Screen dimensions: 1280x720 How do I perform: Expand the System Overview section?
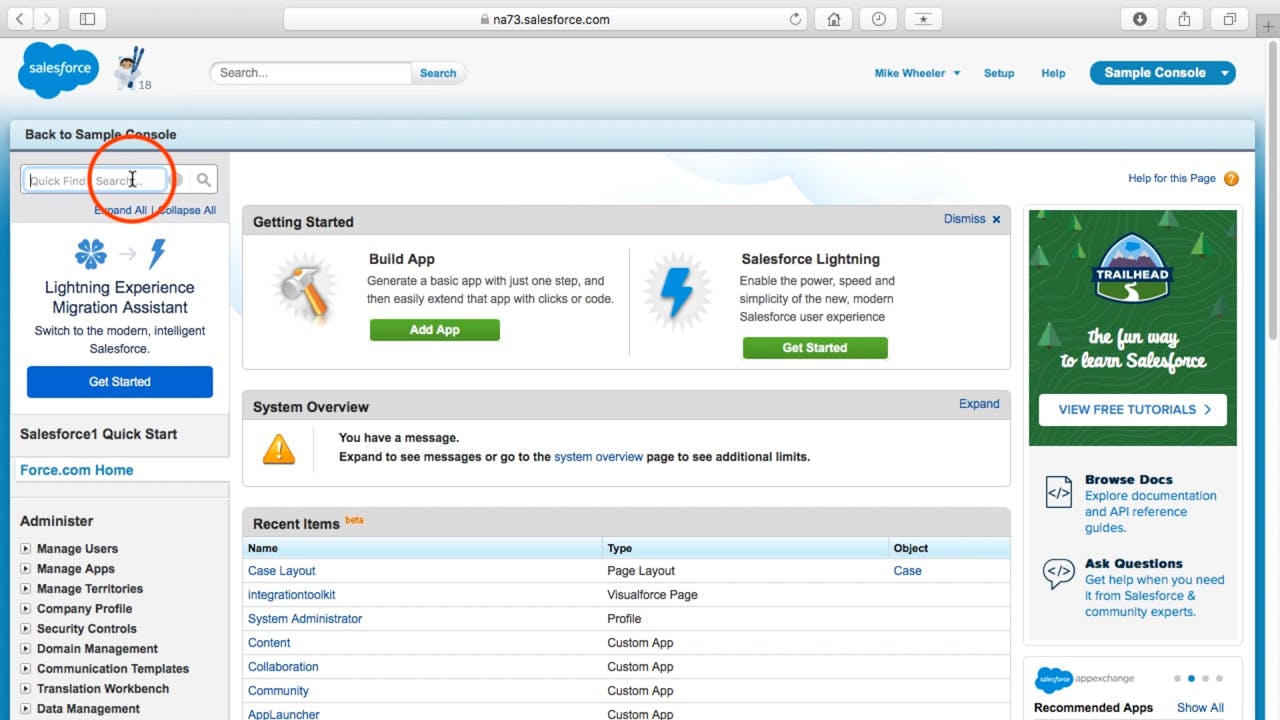(979, 404)
